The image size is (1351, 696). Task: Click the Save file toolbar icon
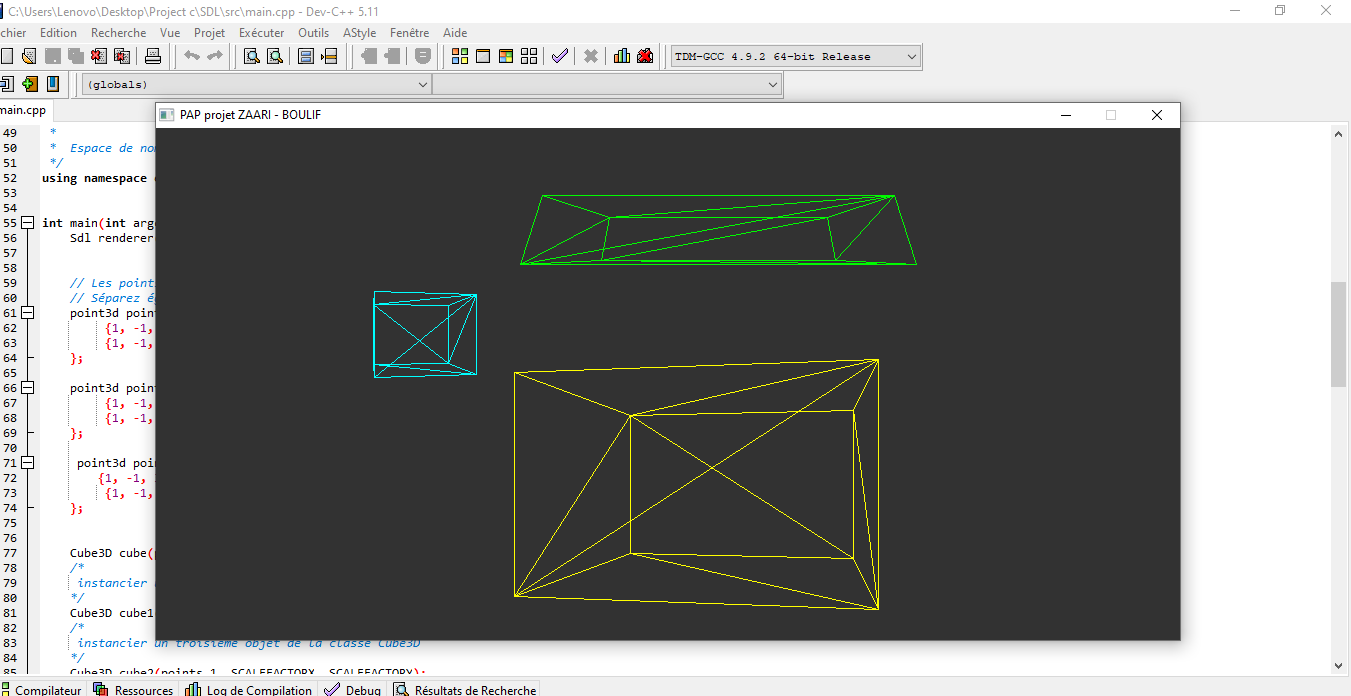(x=53, y=56)
